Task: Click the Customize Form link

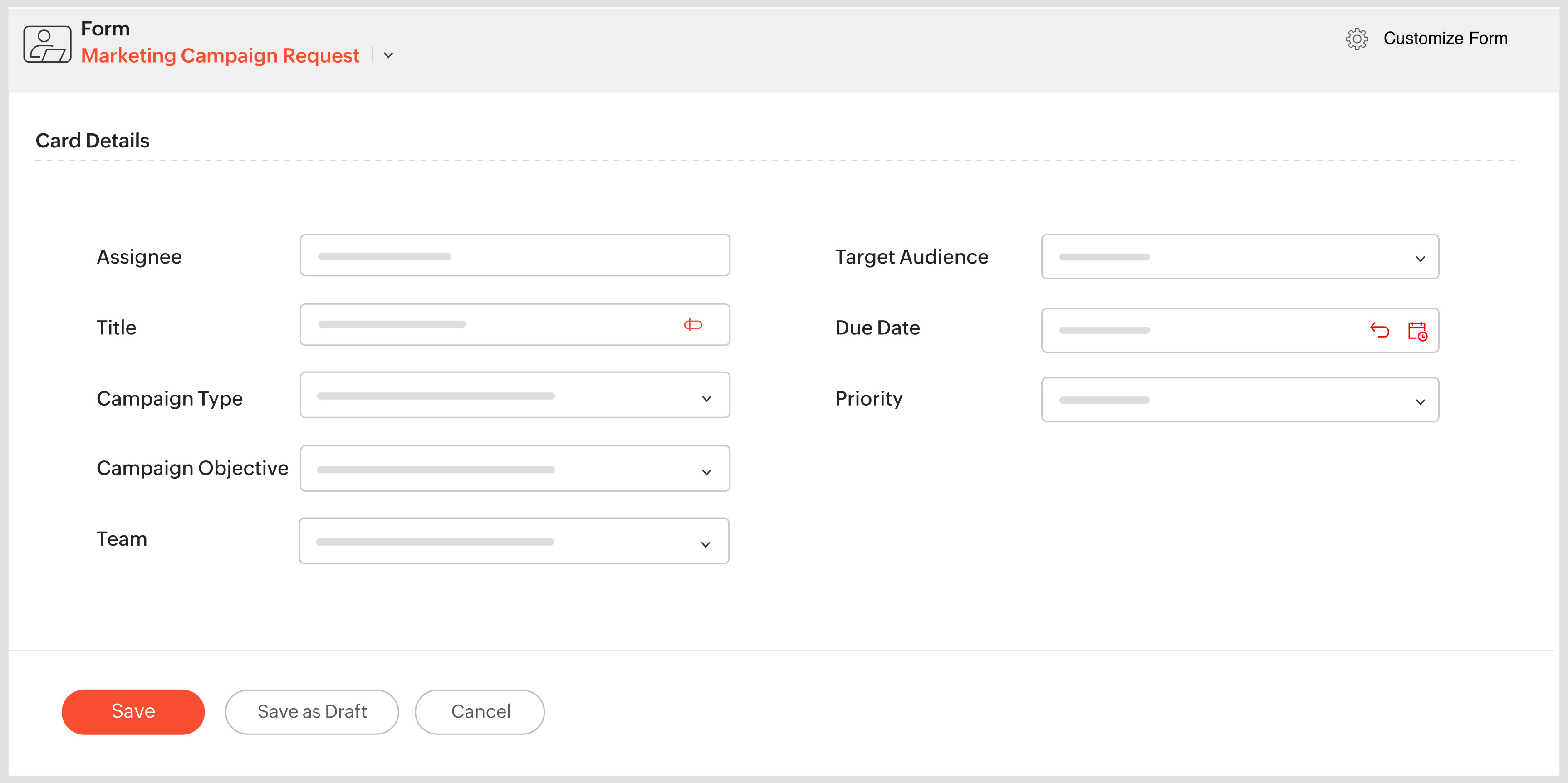Action: point(1445,38)
